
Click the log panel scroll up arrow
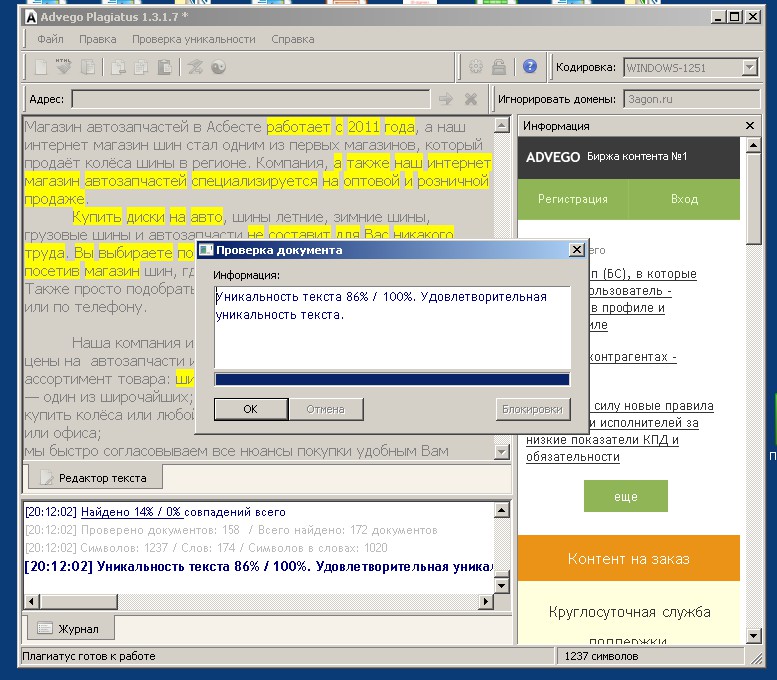pyautogui.click(x=502, y=510)
